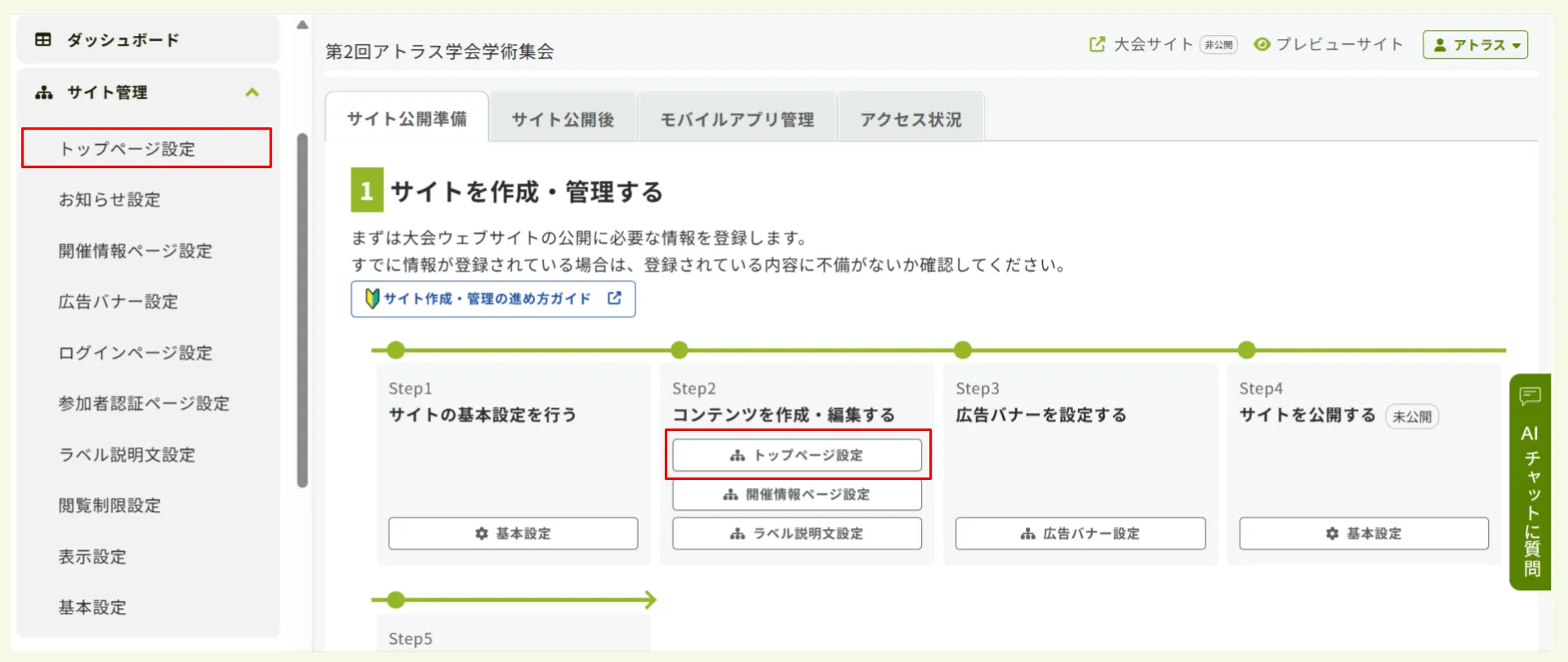Open the アトラス user dropdown
1568x662 pixels.
click(x=1475, y=45)
